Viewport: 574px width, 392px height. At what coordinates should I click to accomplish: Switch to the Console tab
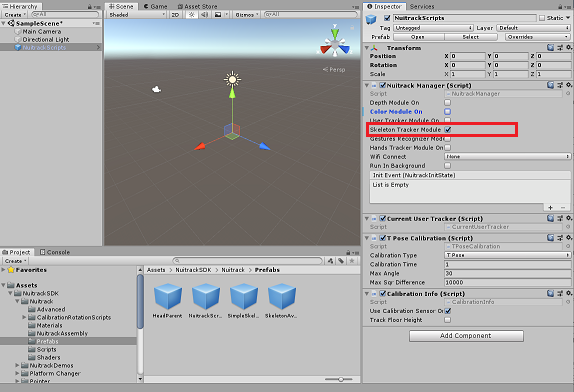(55, 252)
